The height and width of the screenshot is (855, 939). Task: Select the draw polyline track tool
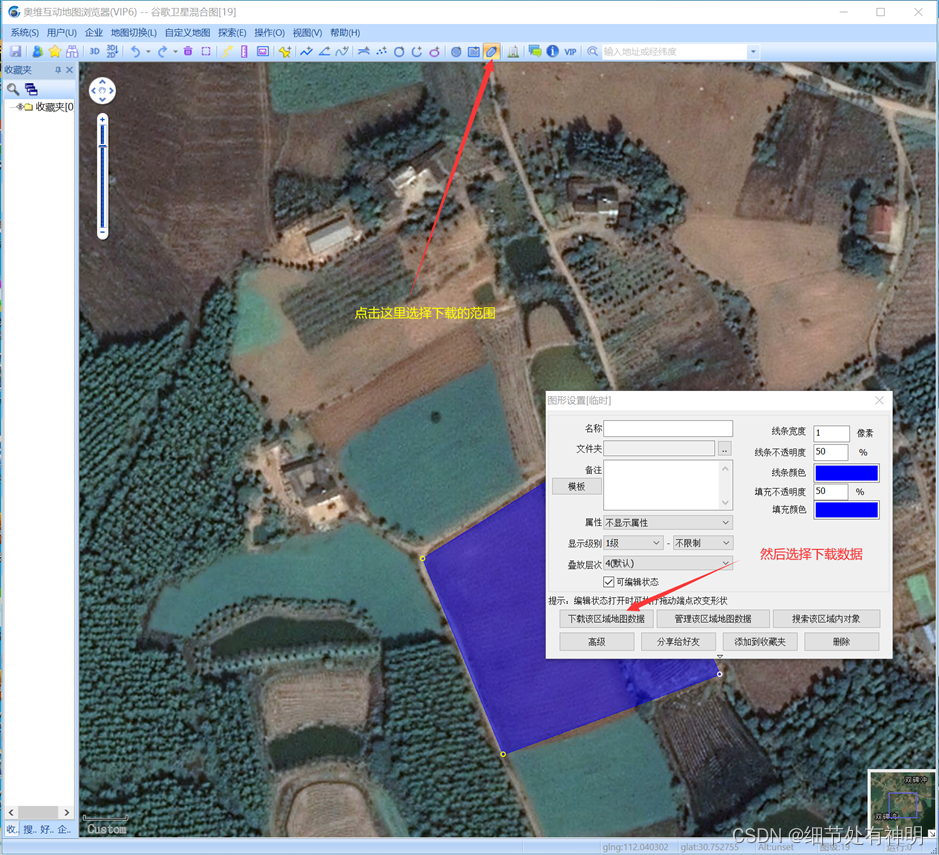[306, 52]
